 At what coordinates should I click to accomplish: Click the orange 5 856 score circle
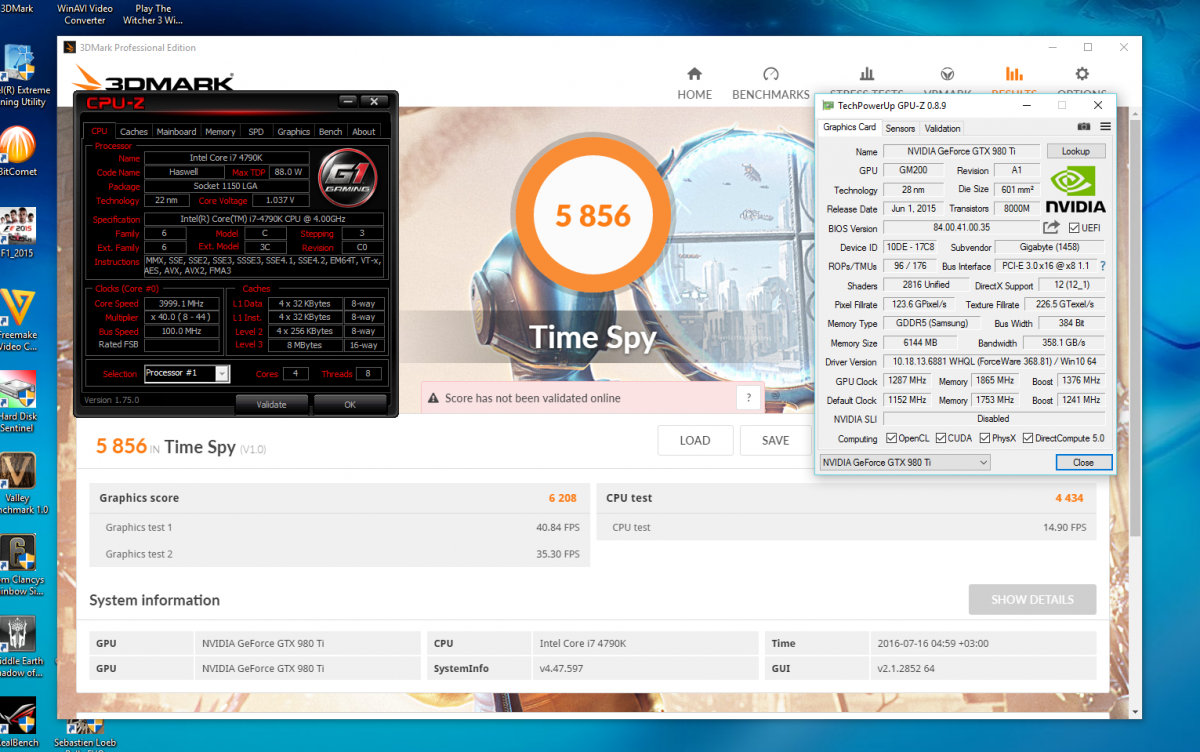[593, 214]
